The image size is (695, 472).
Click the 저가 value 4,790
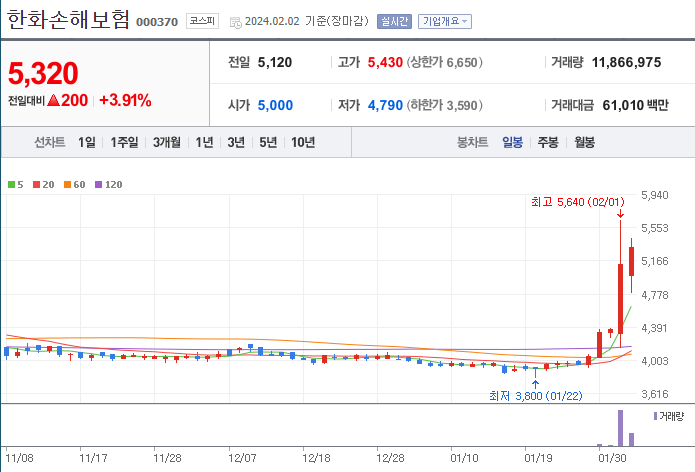[385, 105]
